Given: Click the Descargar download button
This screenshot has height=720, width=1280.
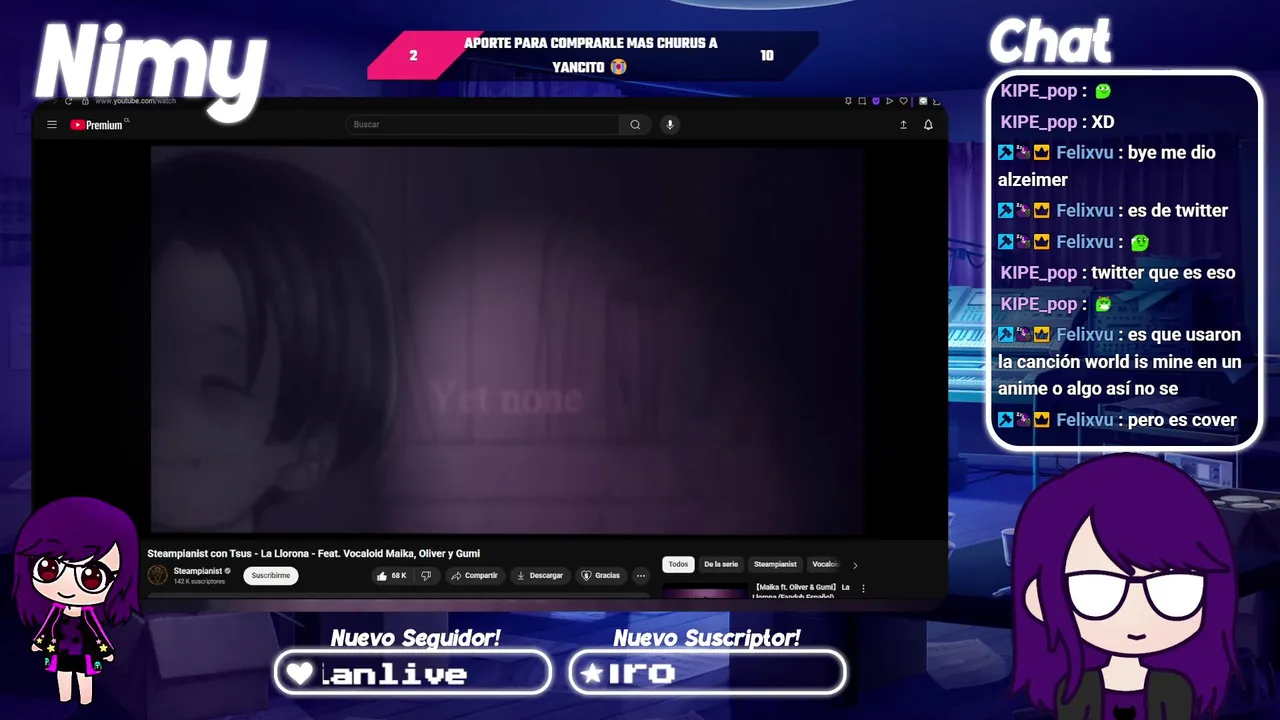Looking at the screenshot, I should pos(540,576).
